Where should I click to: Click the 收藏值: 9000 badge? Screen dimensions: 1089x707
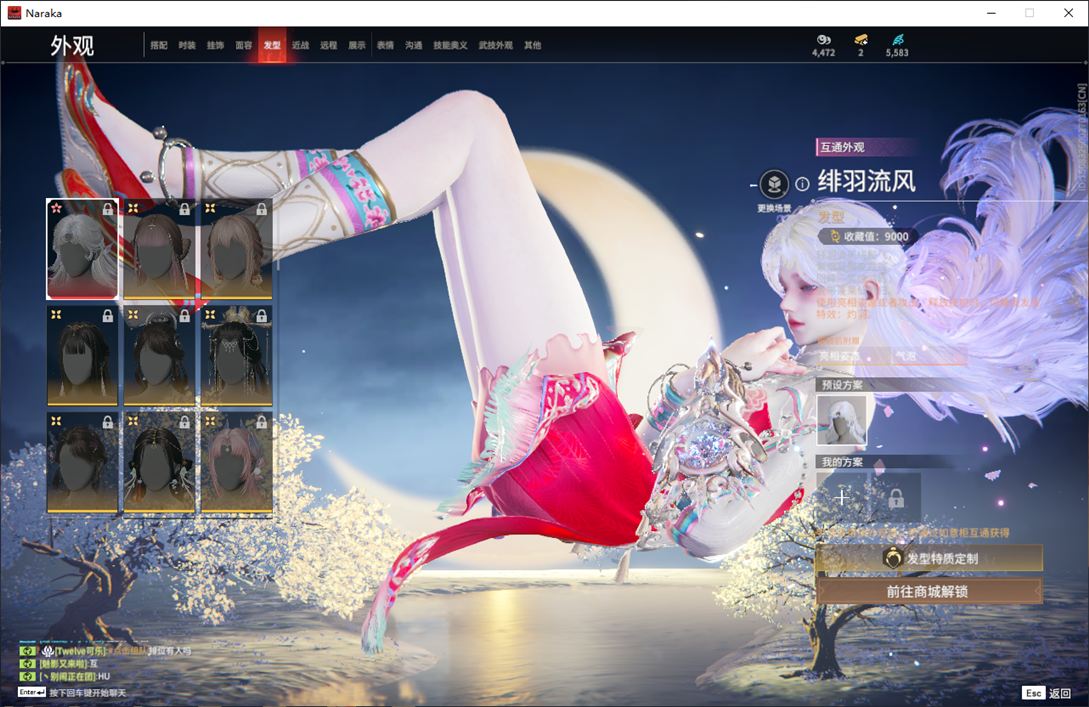870,236
